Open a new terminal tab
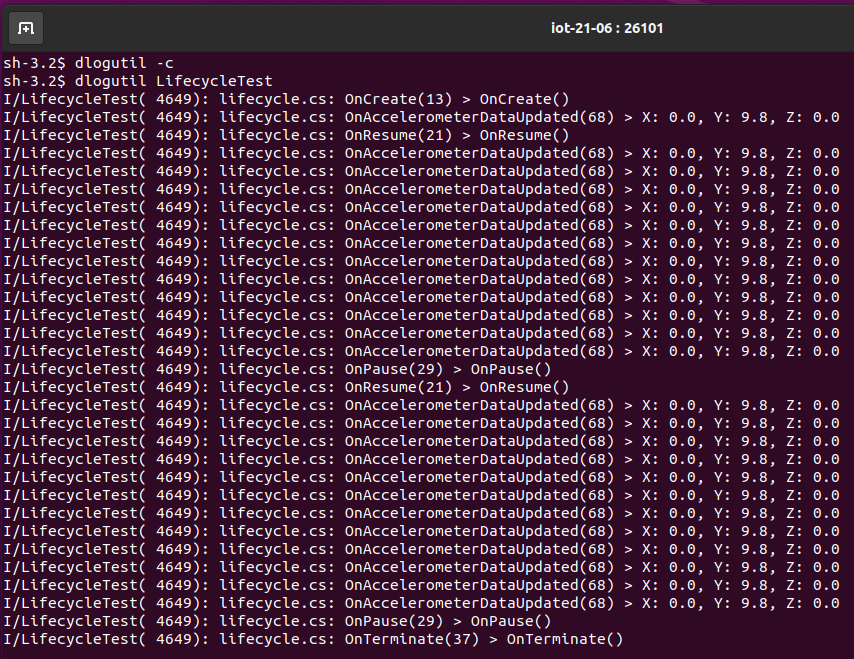854x659 pixels. pyautogui.click(x=26, y=28)
